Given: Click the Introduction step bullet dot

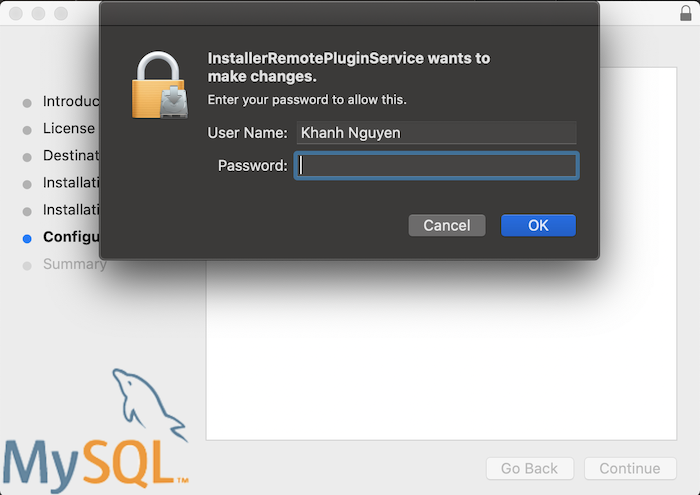Looking at the screenshot, I should click(x=27, y=103).
